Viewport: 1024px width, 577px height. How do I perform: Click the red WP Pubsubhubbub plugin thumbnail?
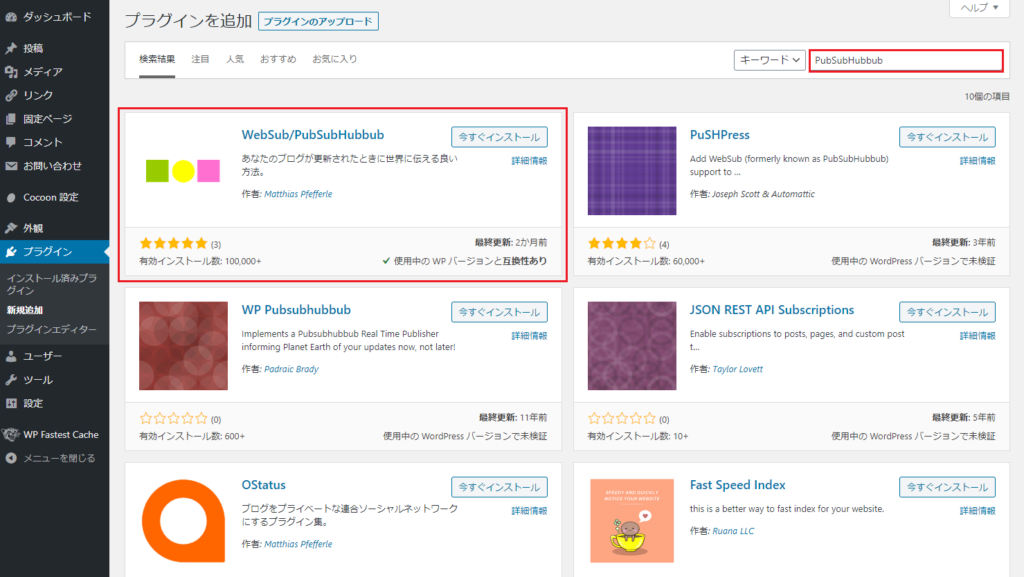tap(184, 346)
